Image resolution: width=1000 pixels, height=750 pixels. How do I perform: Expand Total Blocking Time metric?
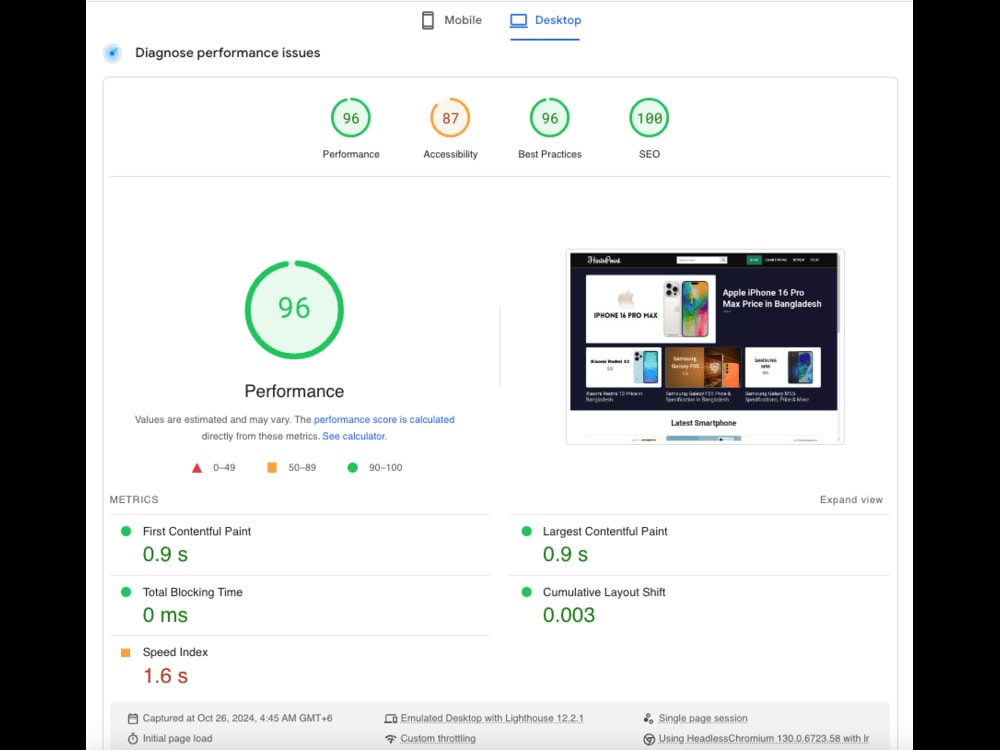coord(300,605)
